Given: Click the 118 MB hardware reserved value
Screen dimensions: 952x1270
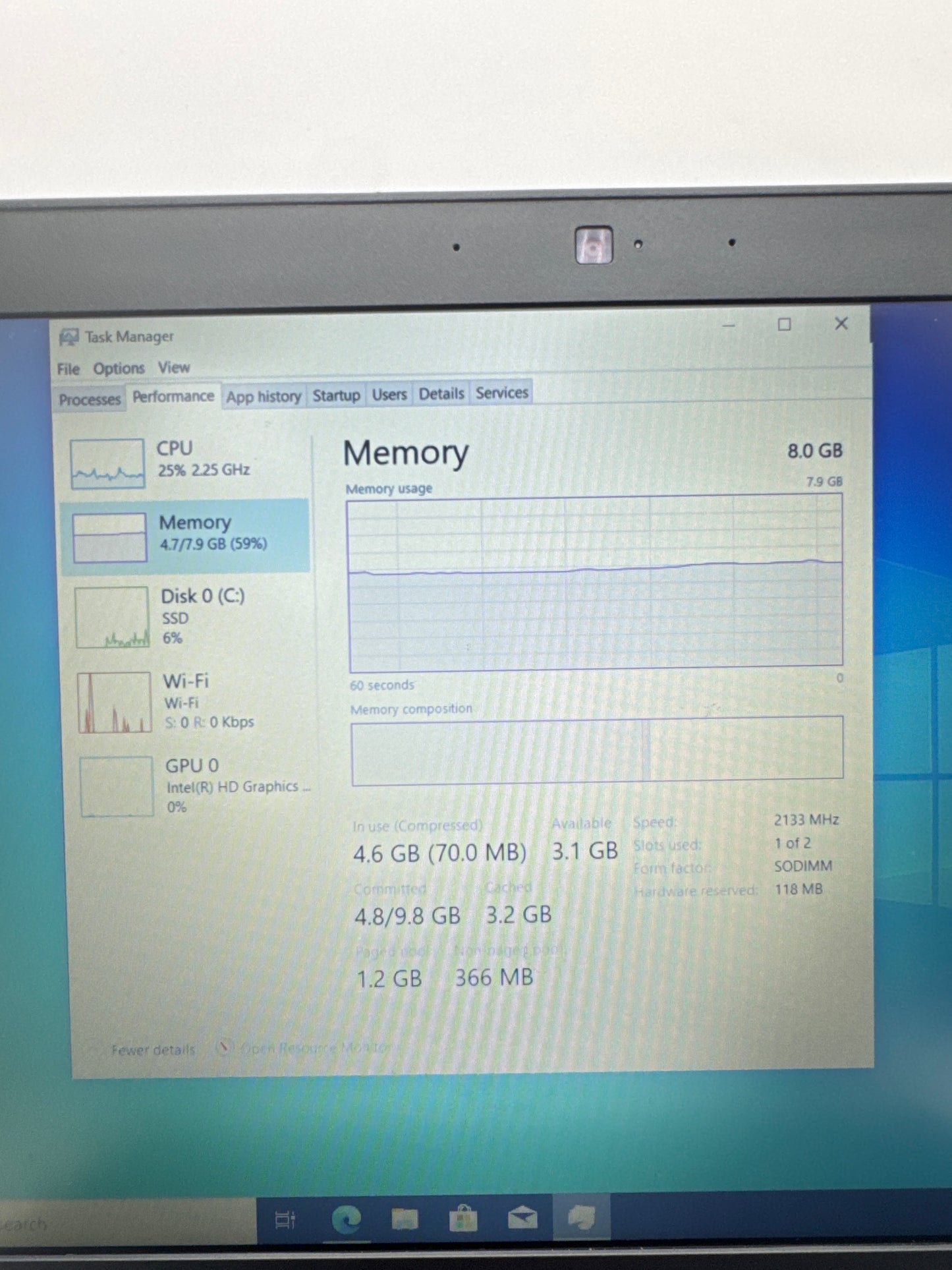Looking at the screenshot, I should click(798, 889).
